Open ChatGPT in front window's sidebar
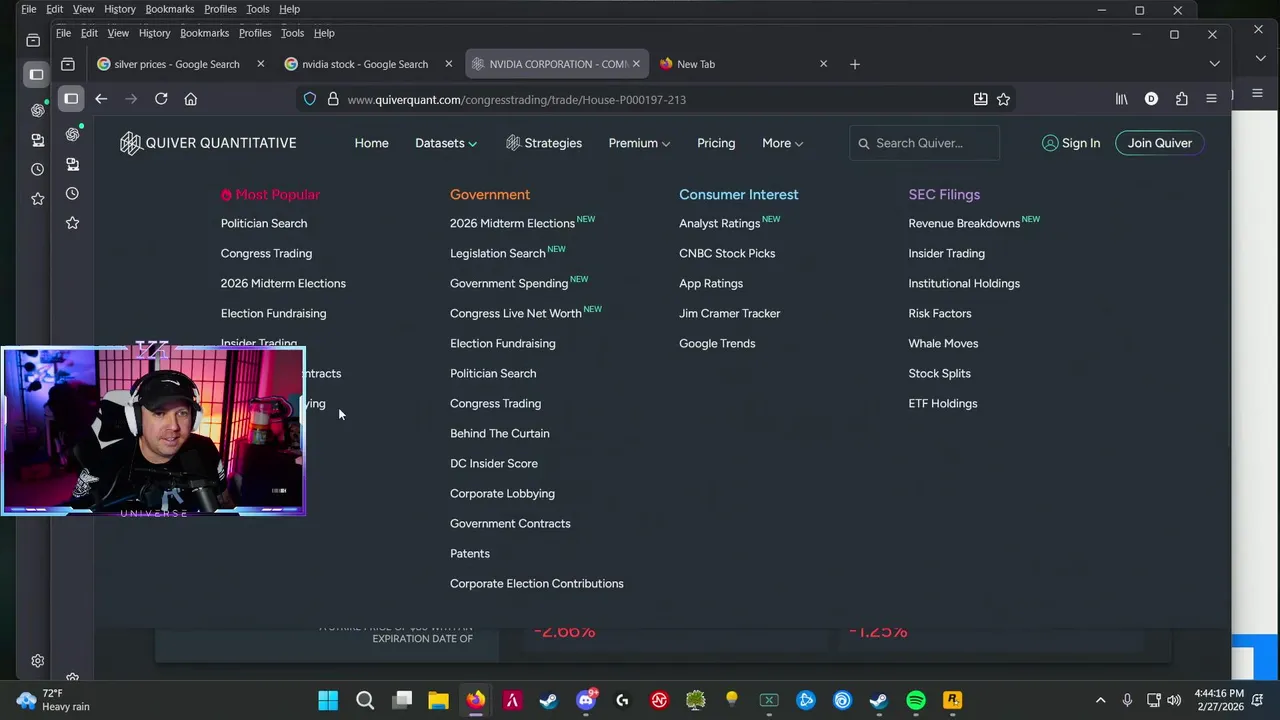The image size is (1280, 720). point(72,134)
